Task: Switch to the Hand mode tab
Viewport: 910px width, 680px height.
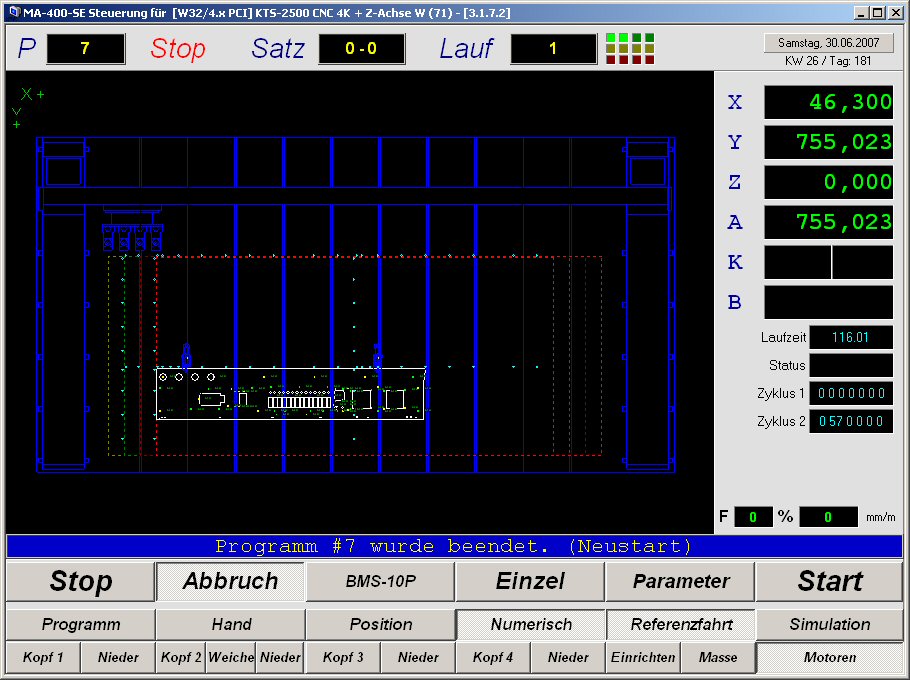Action: (230, 624)
